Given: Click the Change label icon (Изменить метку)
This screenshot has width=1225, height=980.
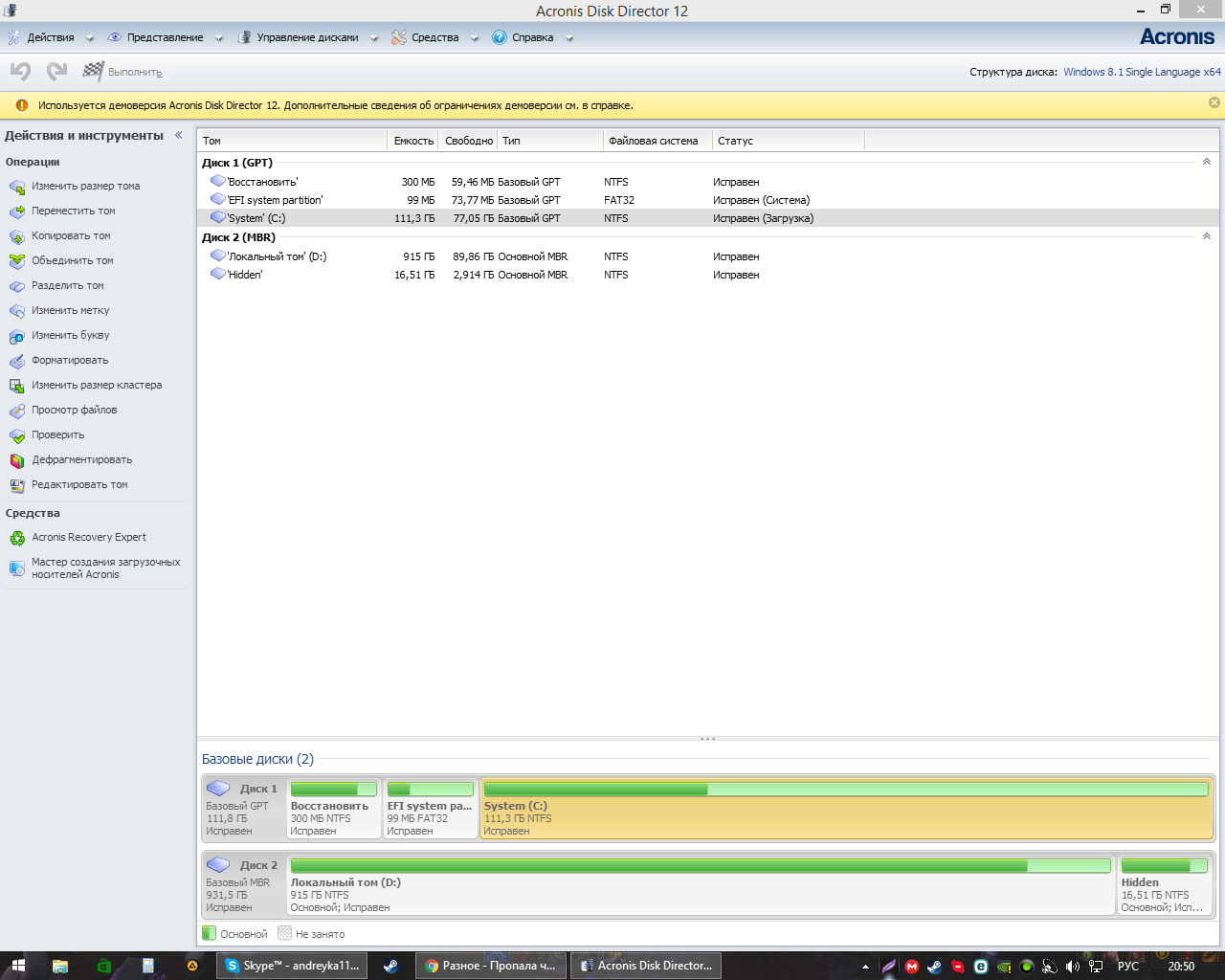Looking at the screenshot, I should tap(17, 311).
